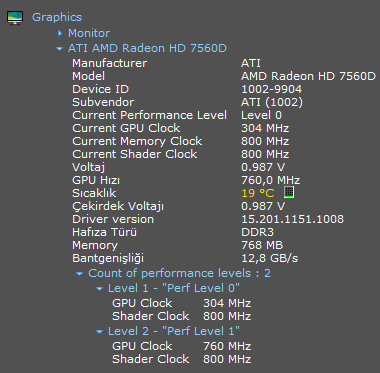
Task: Click driver version 15.201.1151.1008
Action: (x=292, y=219)
